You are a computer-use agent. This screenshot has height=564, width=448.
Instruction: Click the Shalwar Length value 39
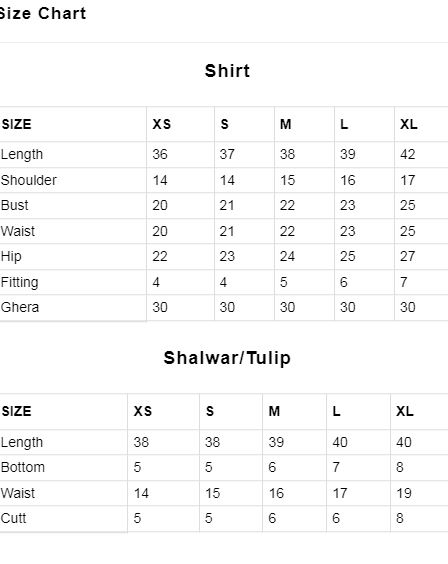pos(276,442)
